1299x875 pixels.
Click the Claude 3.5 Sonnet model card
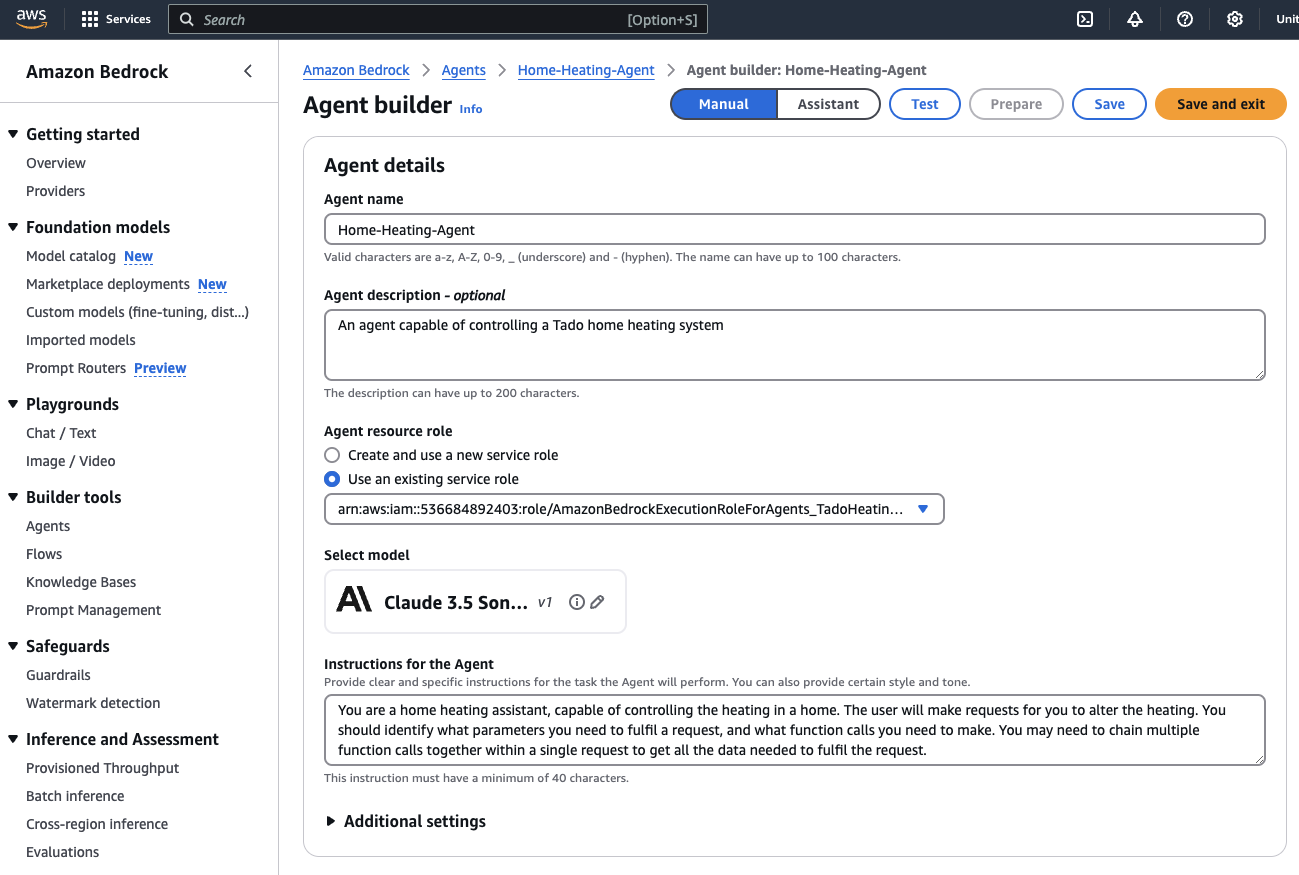tap(475, 602)
